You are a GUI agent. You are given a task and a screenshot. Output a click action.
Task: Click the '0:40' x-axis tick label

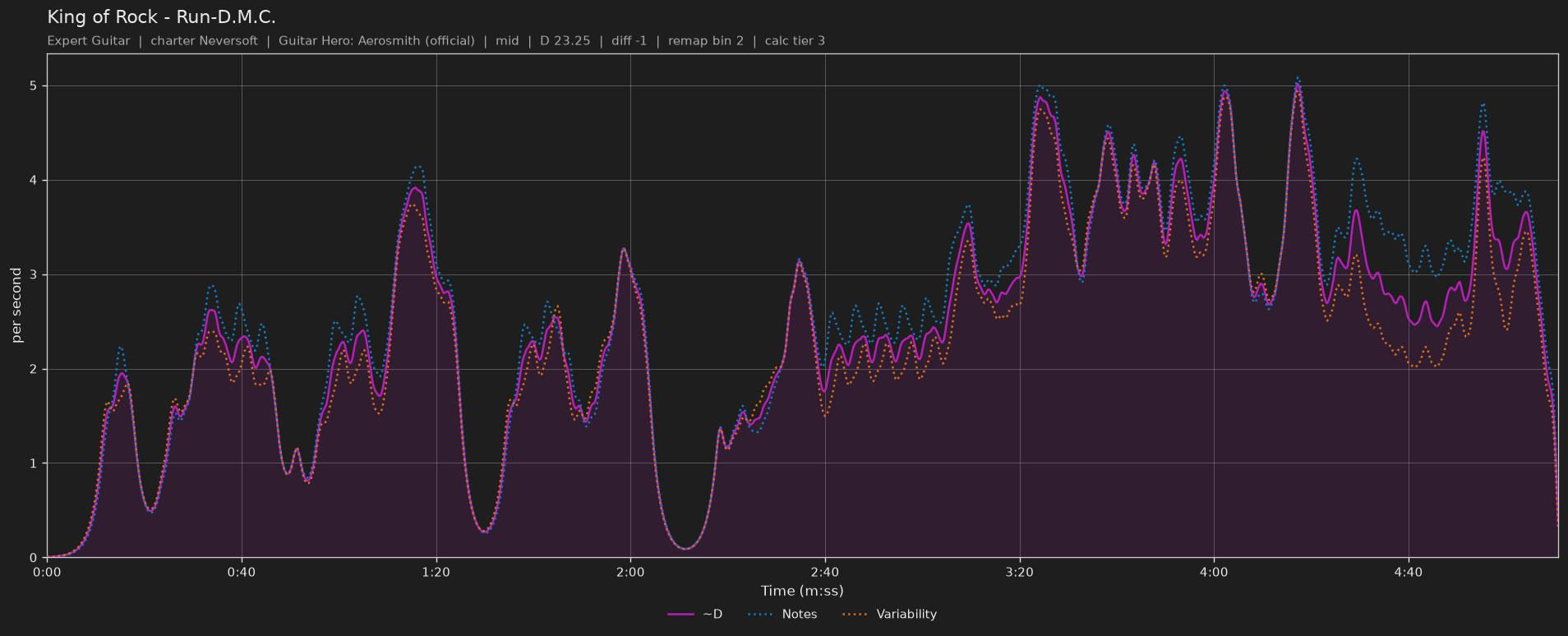(x=242, y=572)
